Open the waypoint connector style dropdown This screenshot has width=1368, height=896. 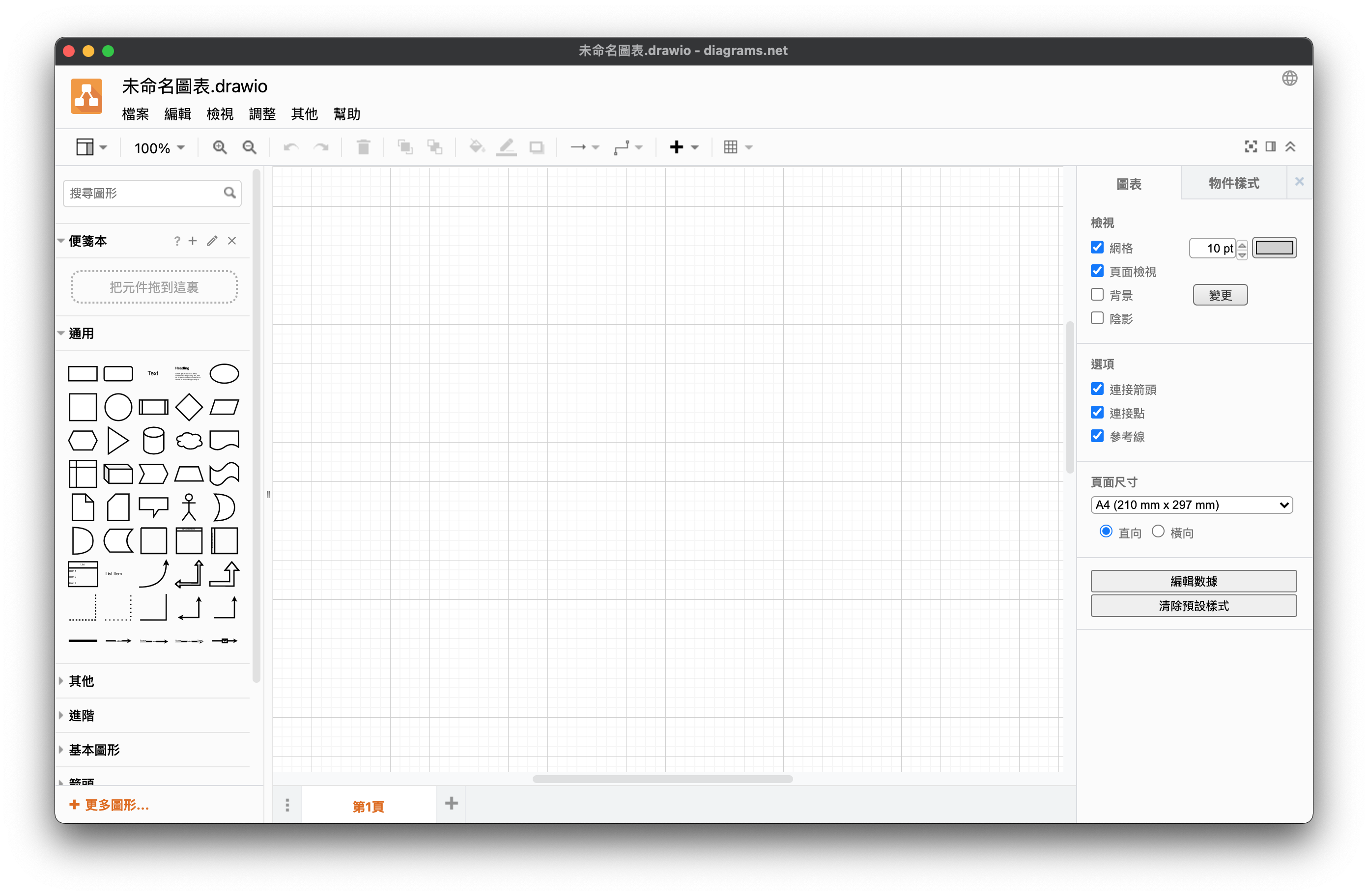click(x=627, y=148)
